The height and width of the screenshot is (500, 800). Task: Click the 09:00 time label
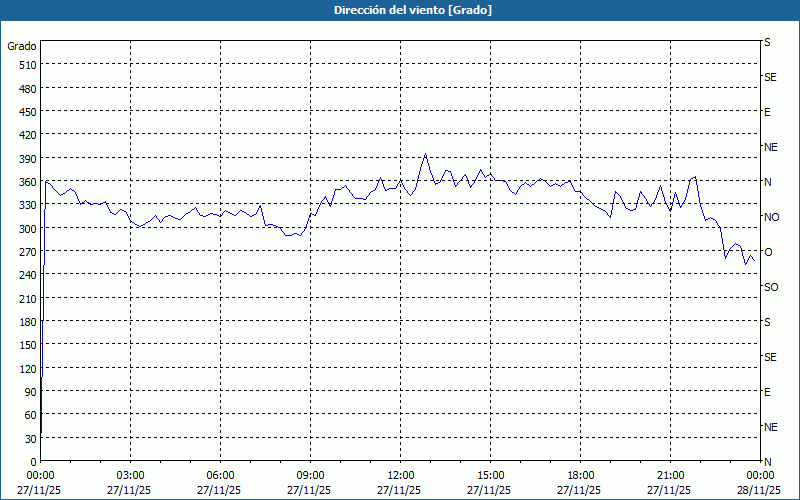(x=310, y=475)
